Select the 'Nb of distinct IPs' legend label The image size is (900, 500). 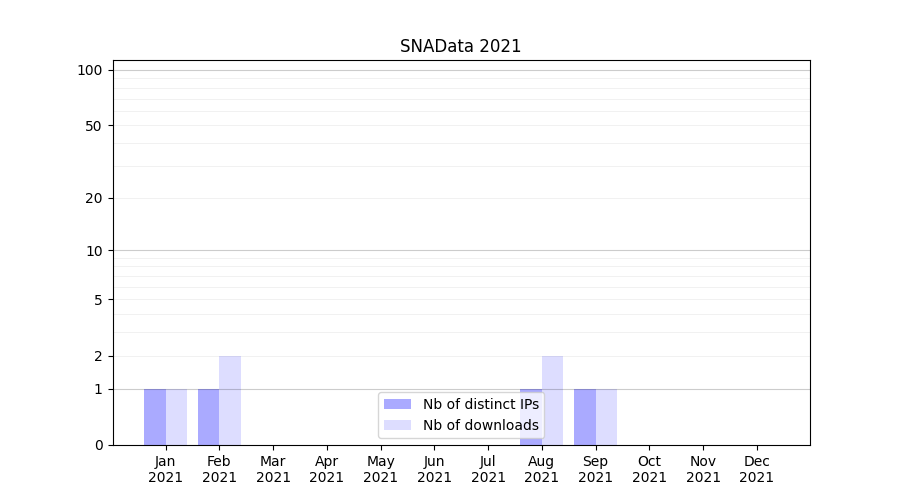[x=480, y=404]
